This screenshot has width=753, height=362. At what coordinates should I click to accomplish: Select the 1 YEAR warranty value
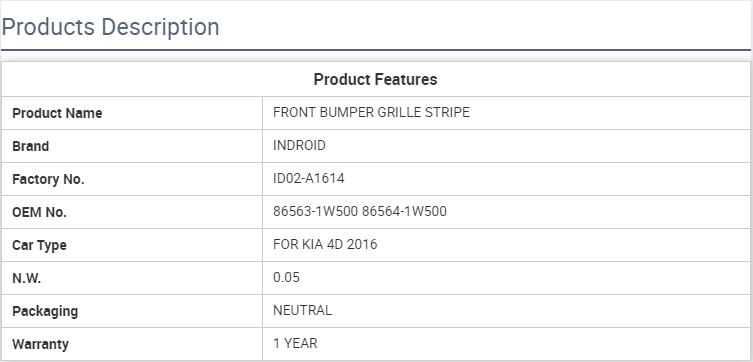coord(295,344)
